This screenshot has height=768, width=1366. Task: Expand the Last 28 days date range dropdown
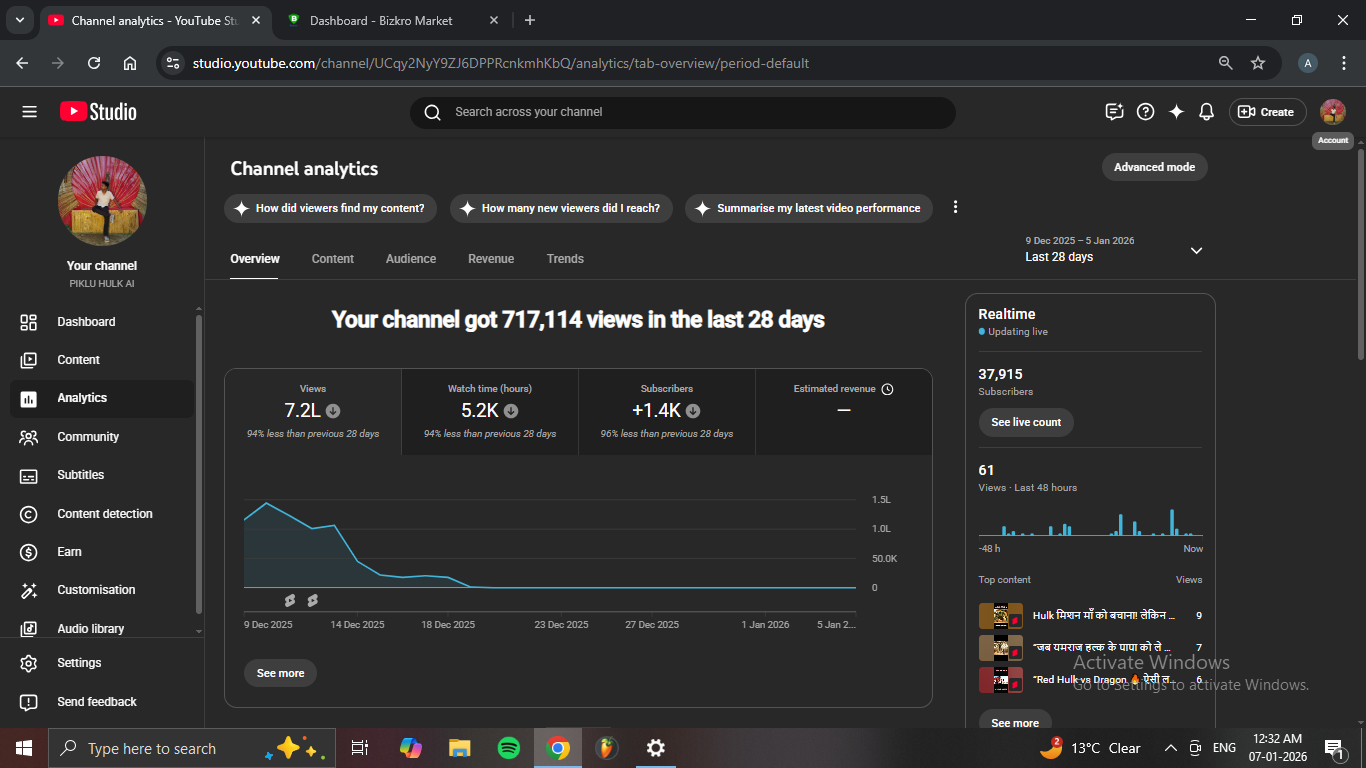click(1195, 250)
